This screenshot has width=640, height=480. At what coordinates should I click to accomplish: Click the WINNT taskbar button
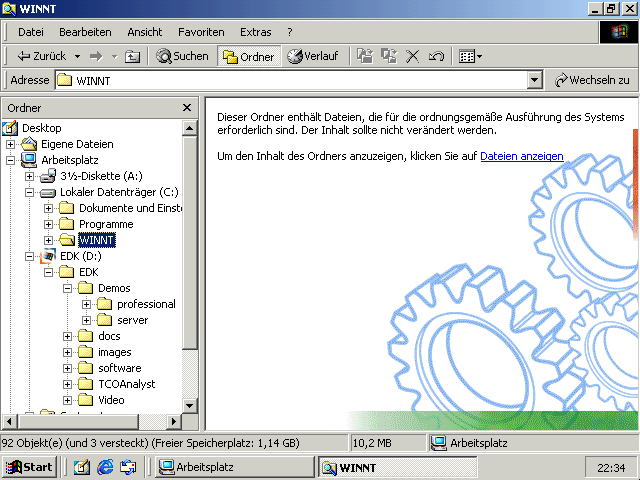398,467
